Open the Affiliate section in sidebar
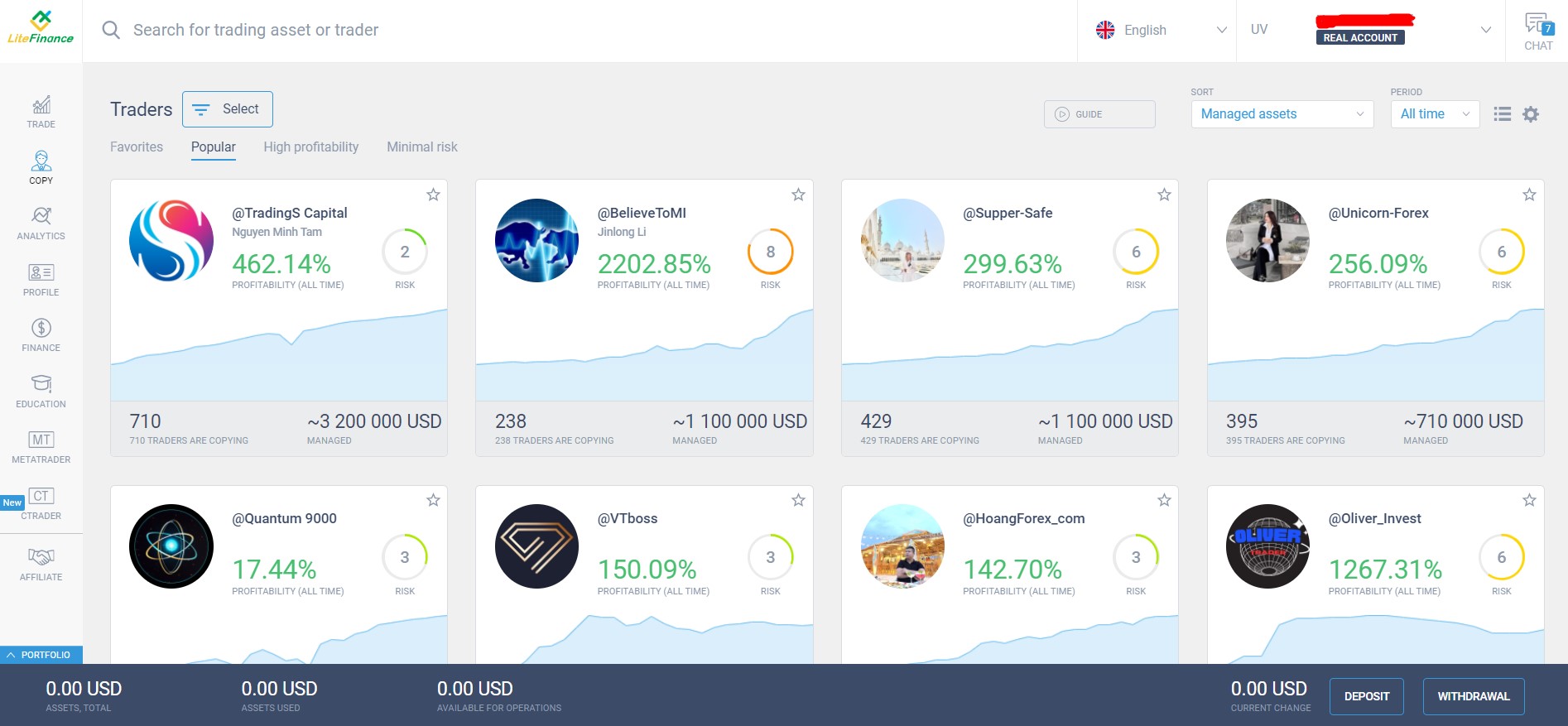1568x726 pixels. (x=41, y=565)
